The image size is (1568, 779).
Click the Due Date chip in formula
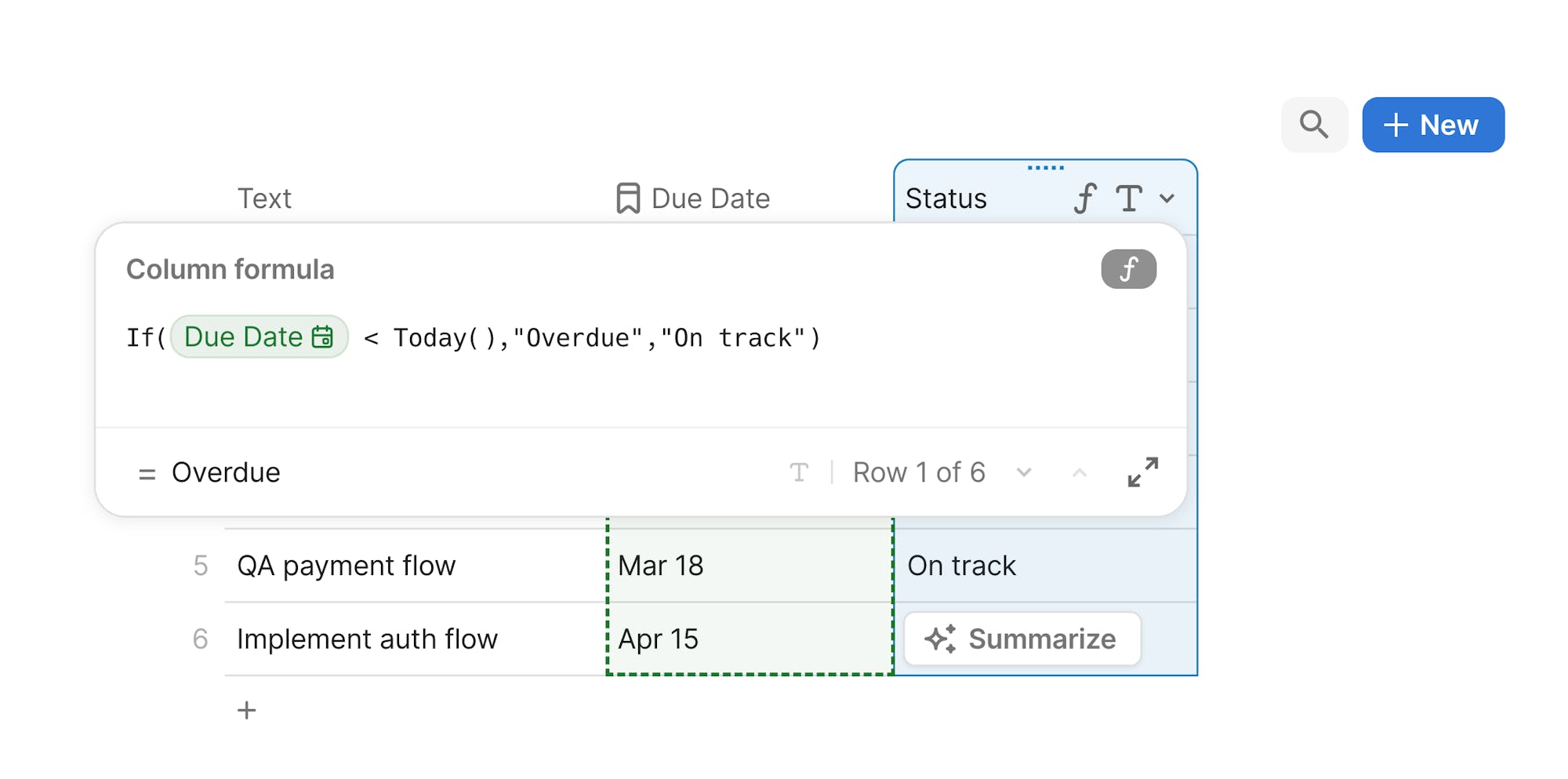259,337
